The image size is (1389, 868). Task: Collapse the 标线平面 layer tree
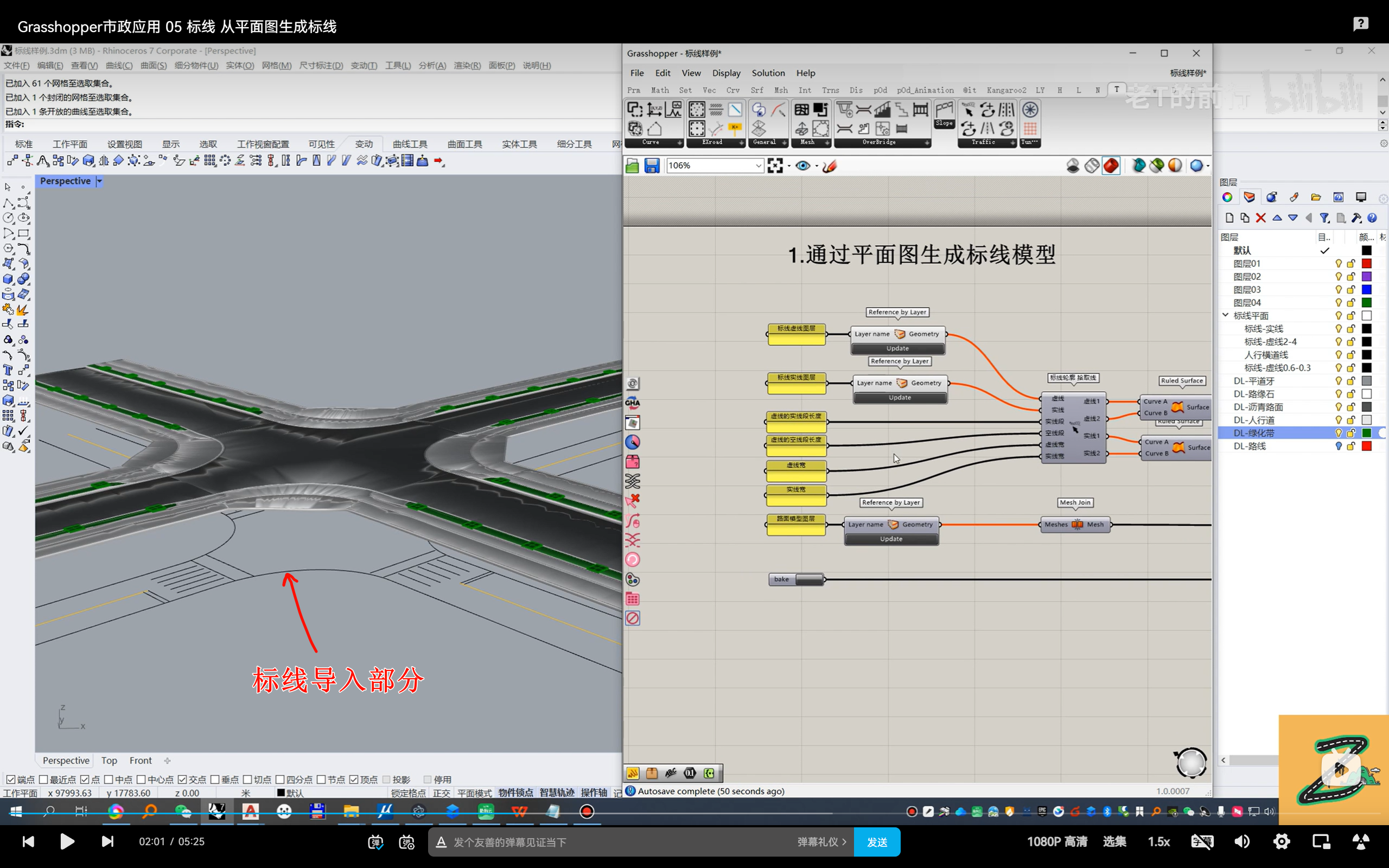point(1226,315)
